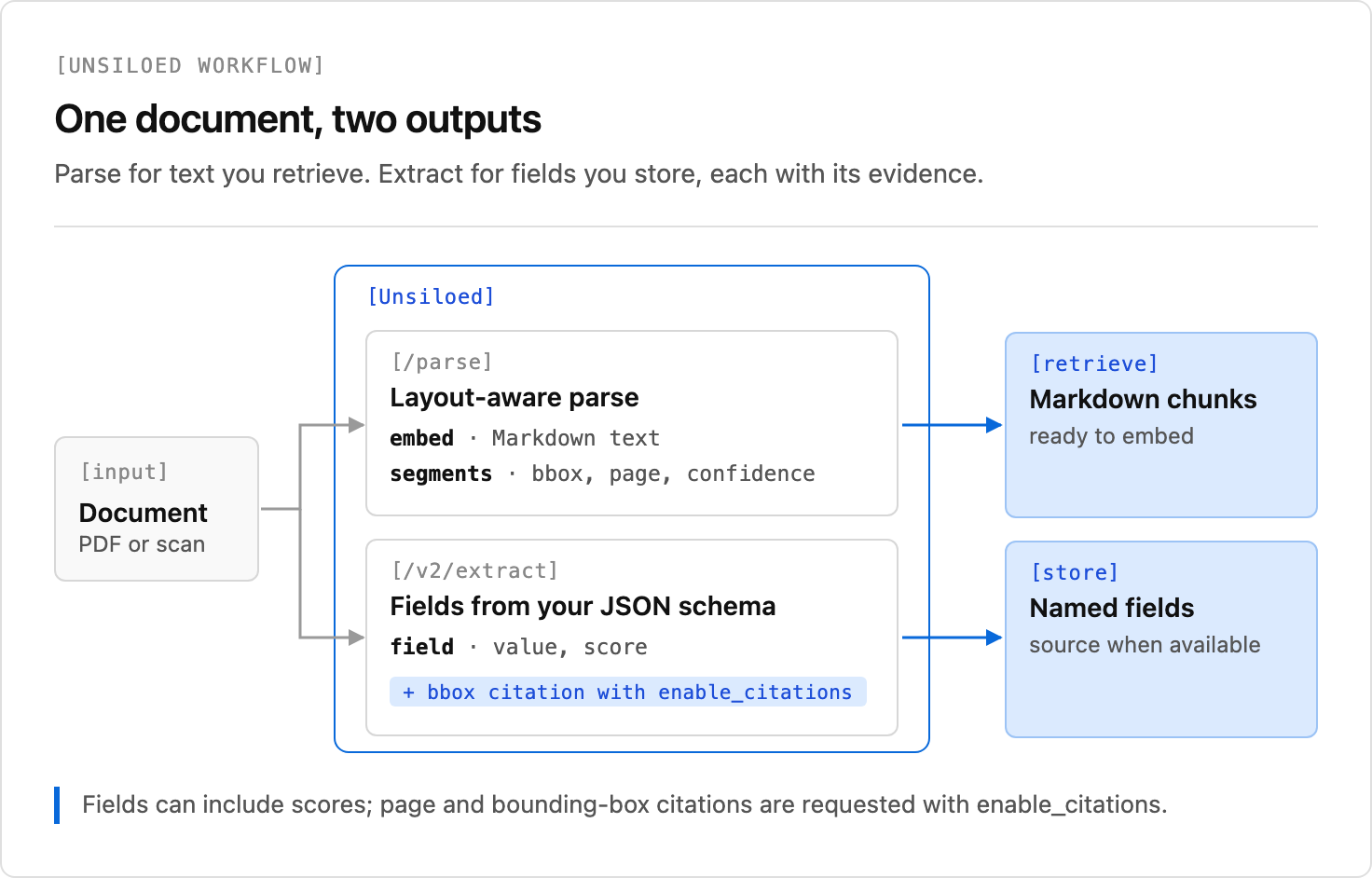Click the [retrieve] tag label
The height and width of the screenshot is (878, 1372).
(x=1094, y=364)
